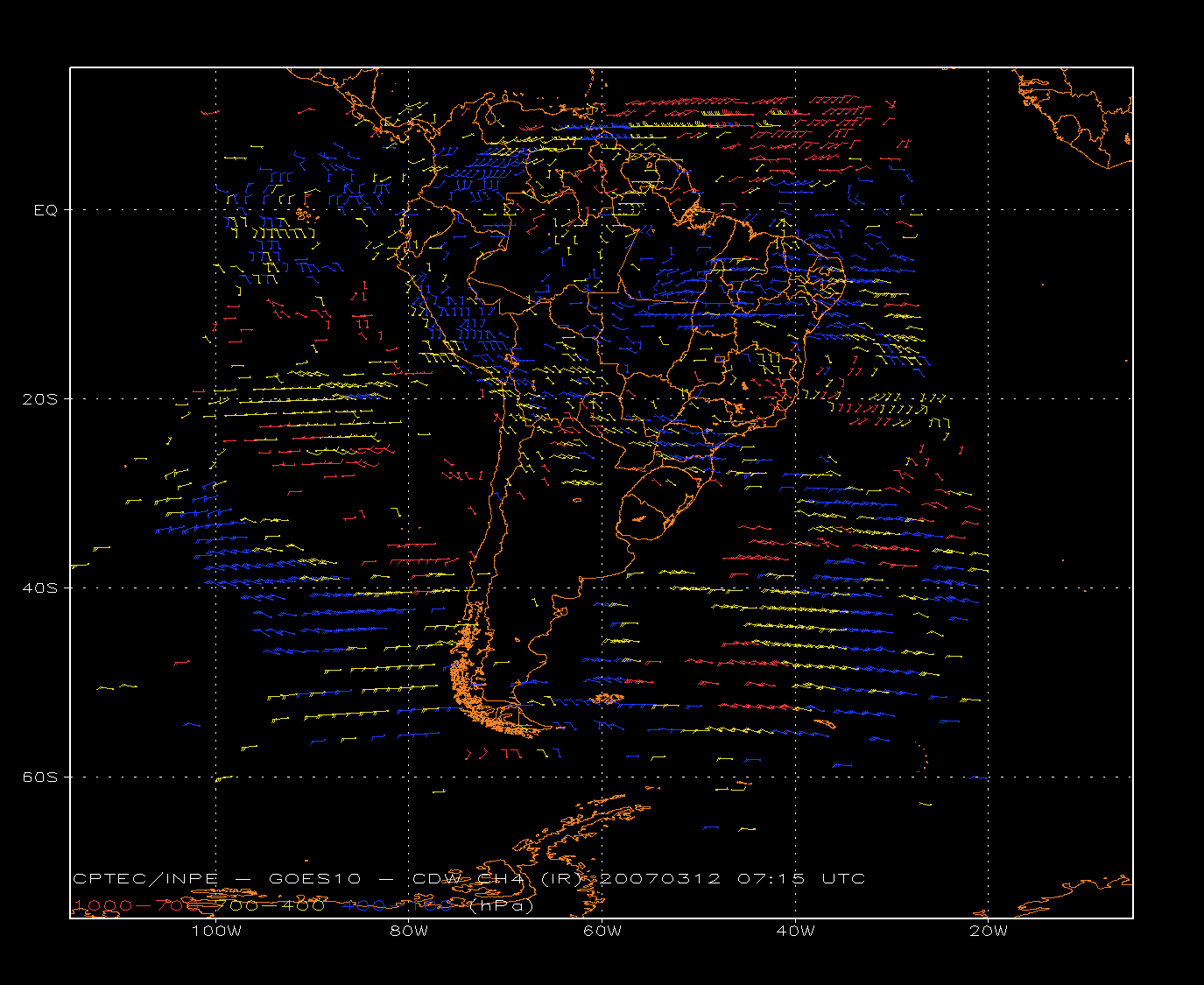Viewport: 1204px width, 985px height.
Task: Click the 40S latitude label
Action: click(40, 588)
